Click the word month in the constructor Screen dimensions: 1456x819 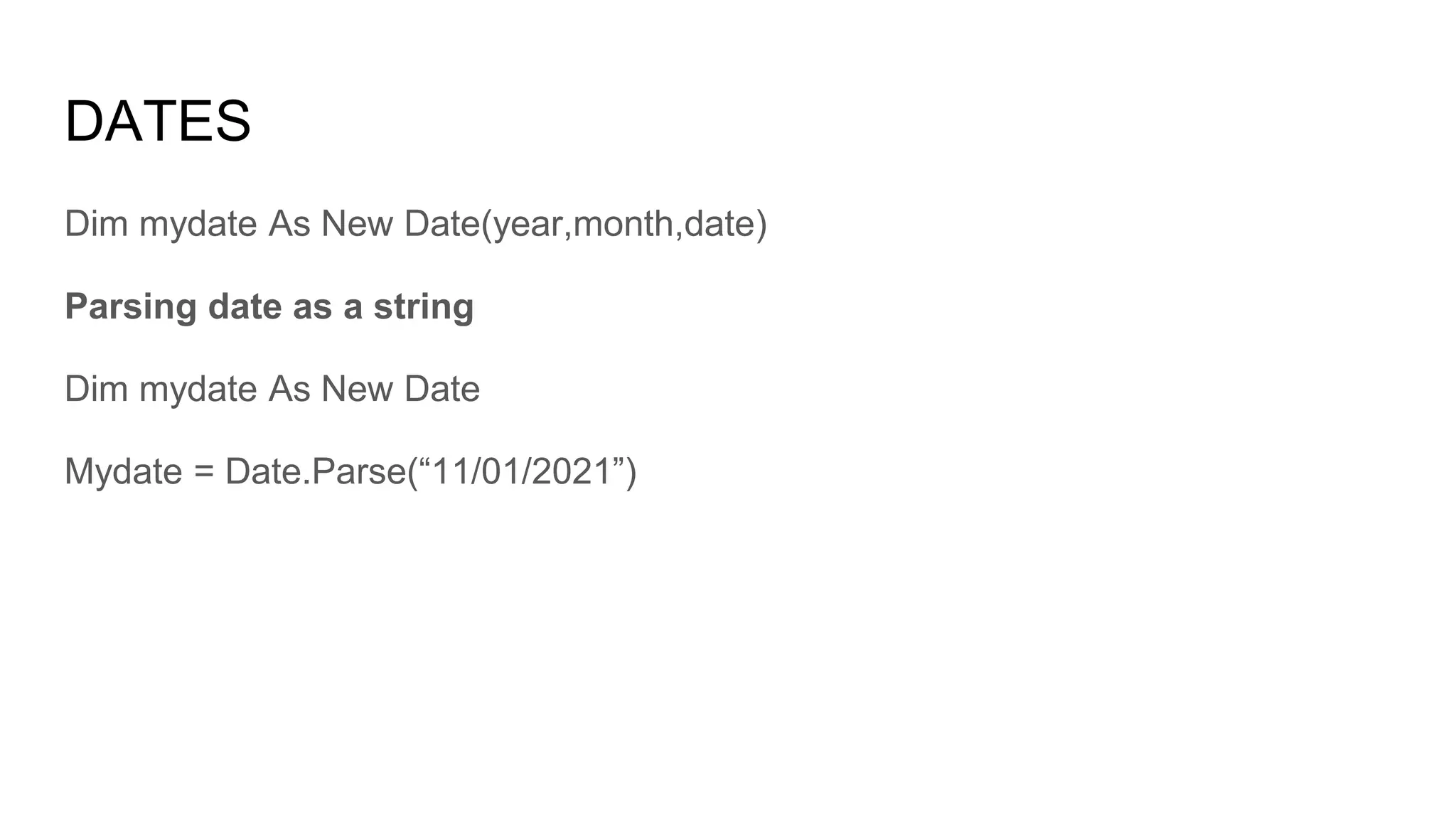[x=623, y=225]
